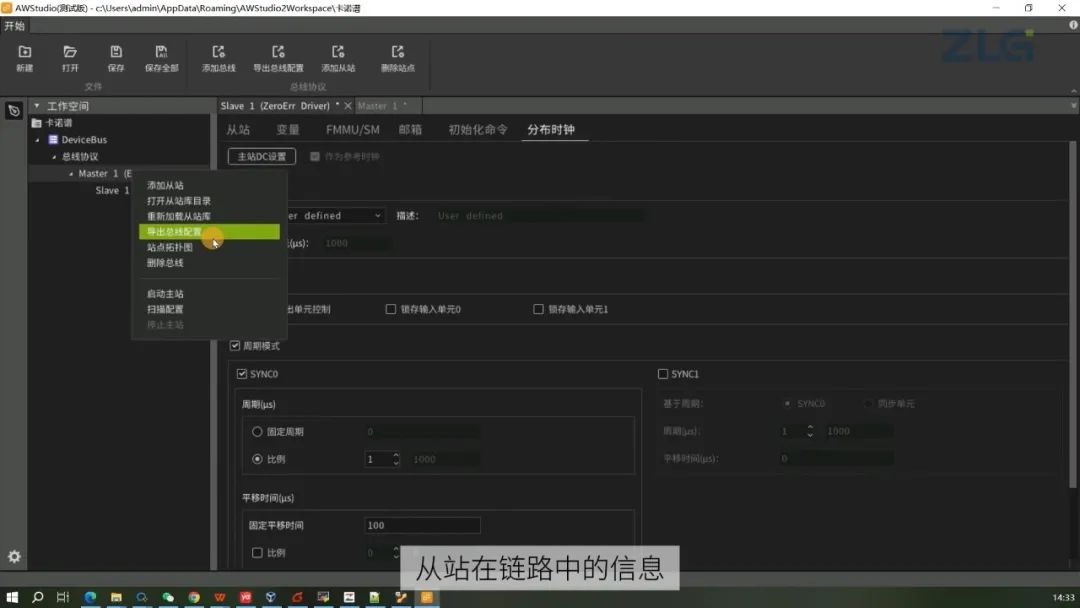This screenshot has height=608, width=1080.
Task: Click the 固定平移时间 input field
Action: (422, 525)
